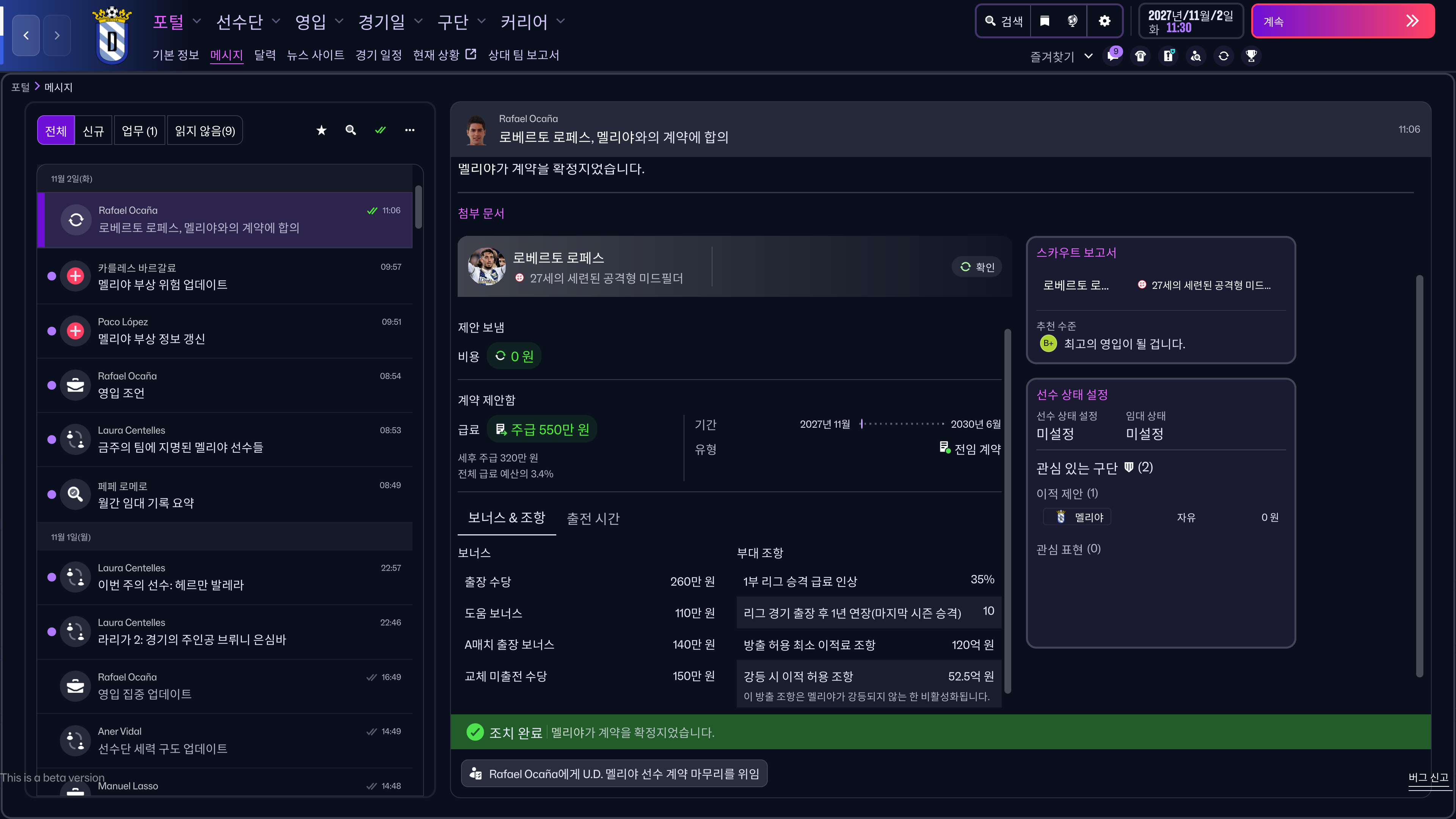
Task: Click the message list scrollbar
Action: (419, 207)
